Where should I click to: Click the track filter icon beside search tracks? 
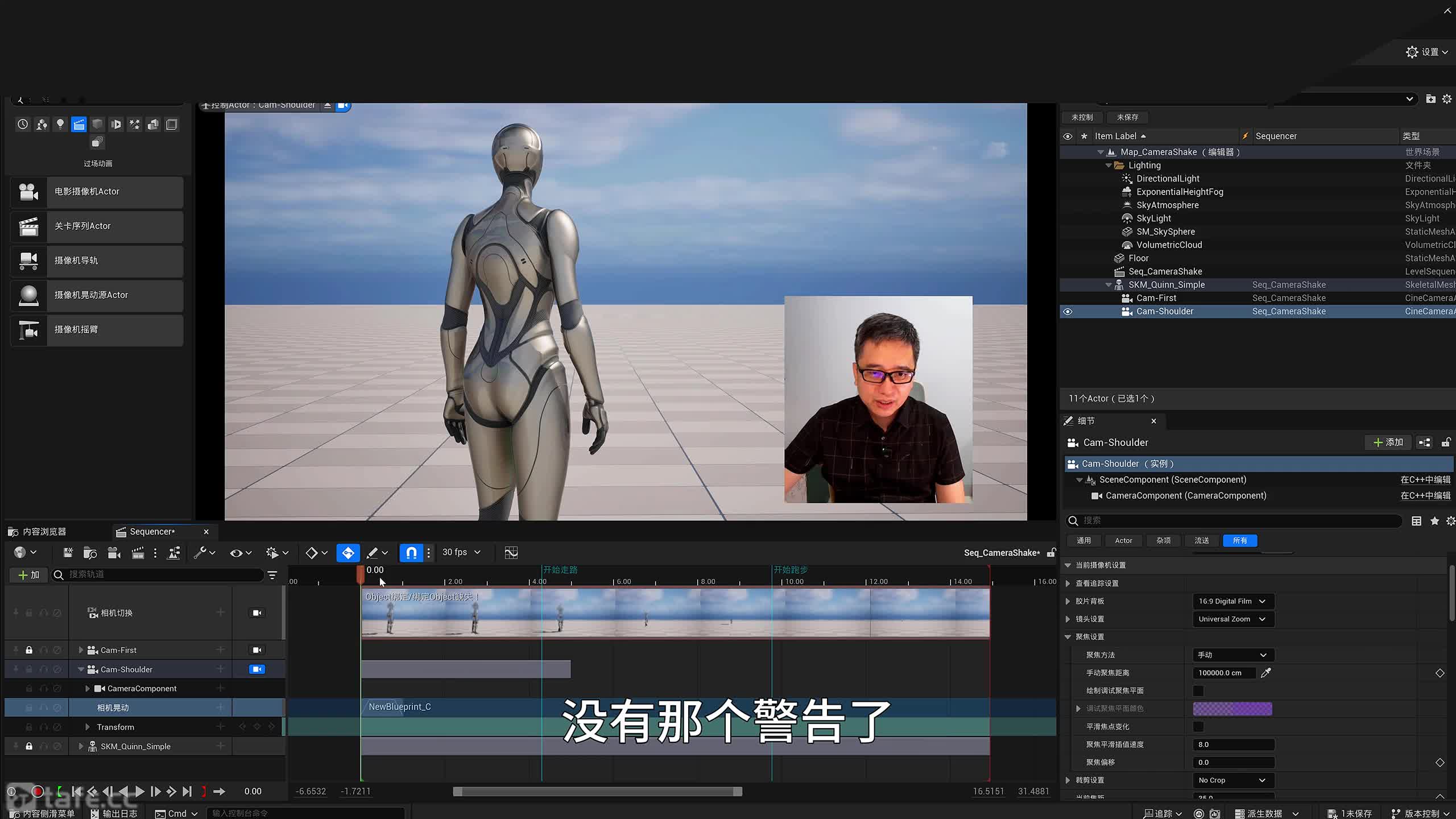tap(272, 575)
